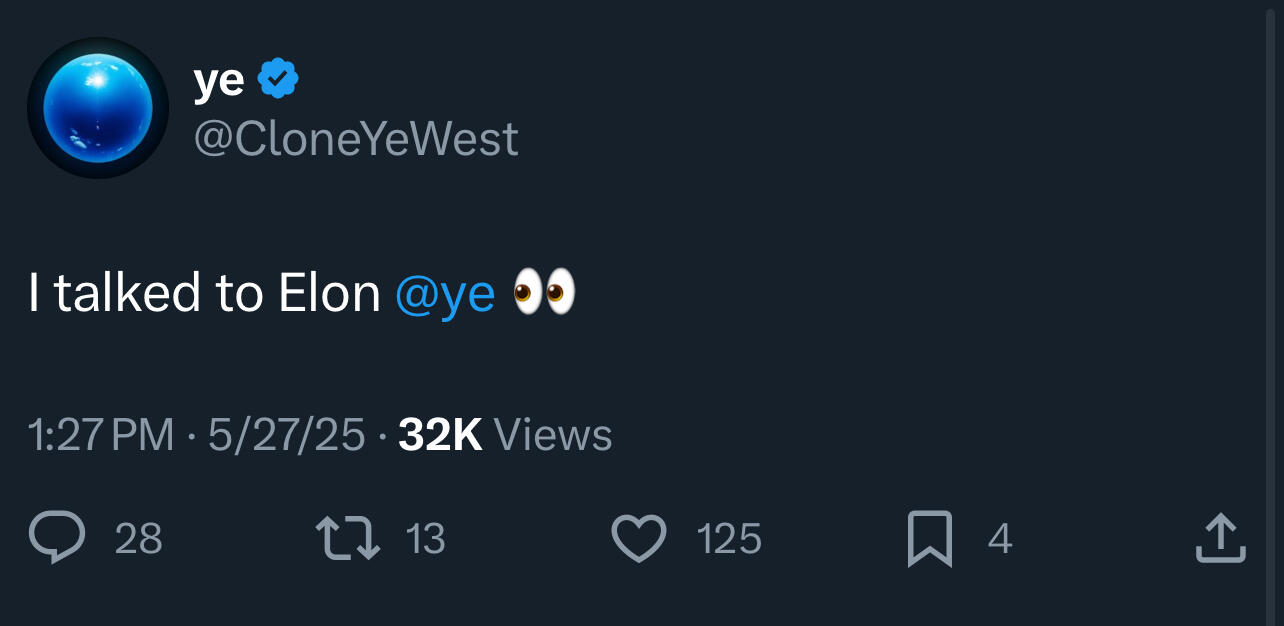Click the repost count 13
The image size is (1284, 626).
point(425,540)
